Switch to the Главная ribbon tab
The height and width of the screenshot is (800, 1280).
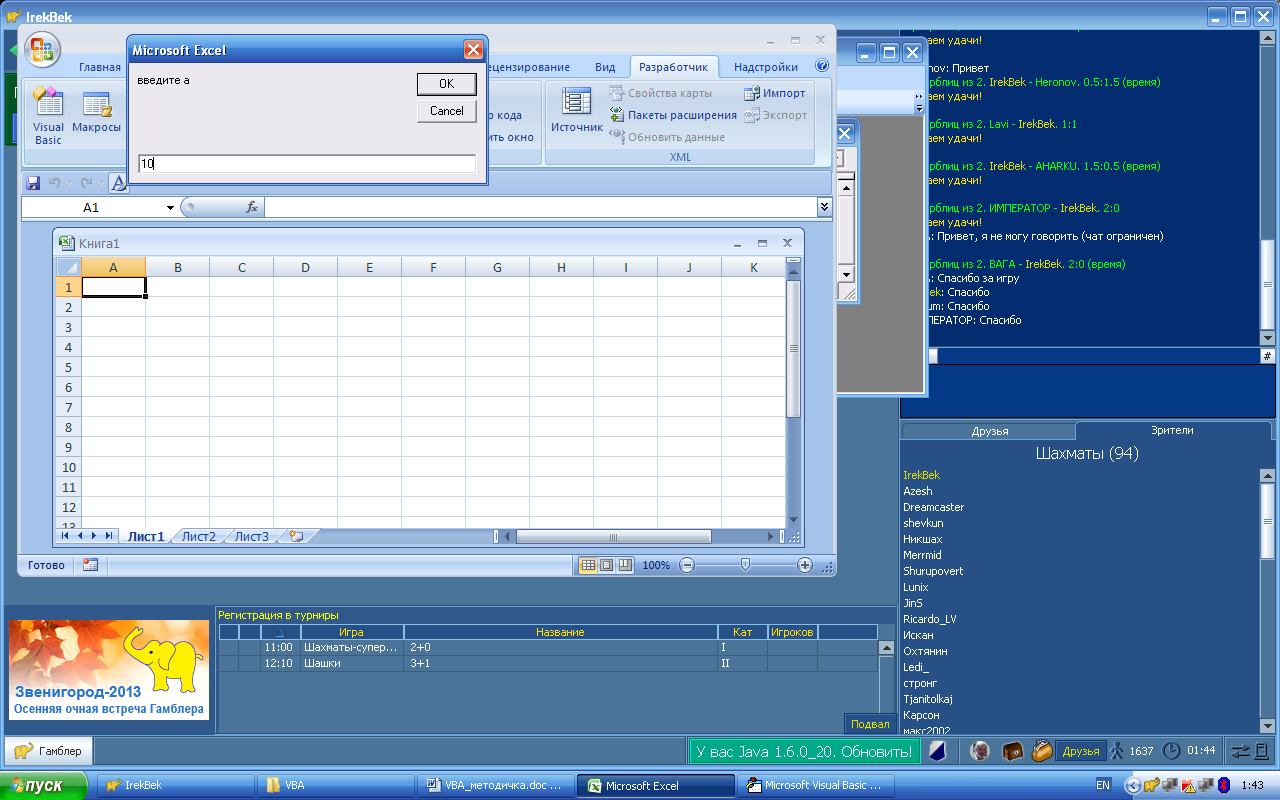(x=100, y=67)
